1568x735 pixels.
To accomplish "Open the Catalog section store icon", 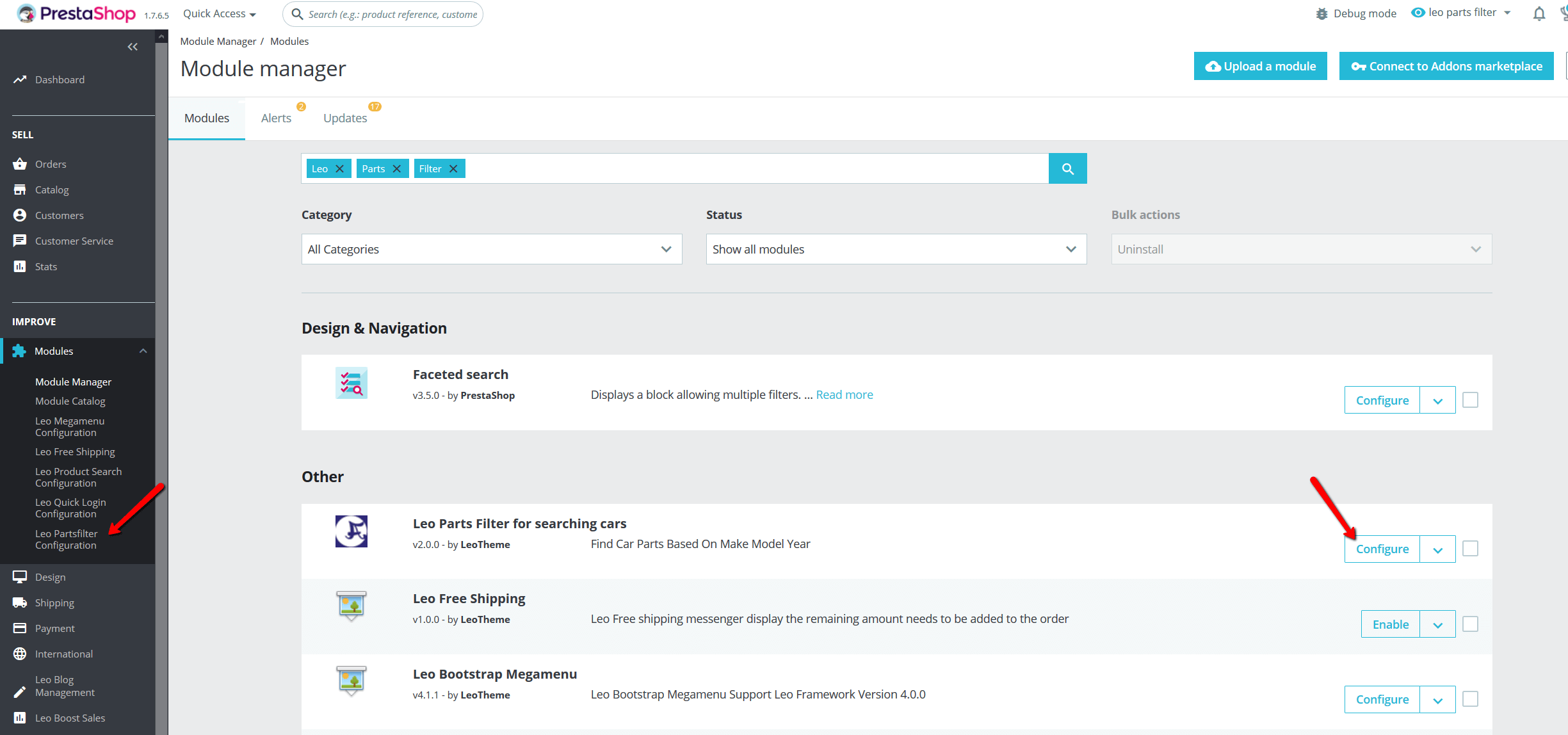I will 20,190.
